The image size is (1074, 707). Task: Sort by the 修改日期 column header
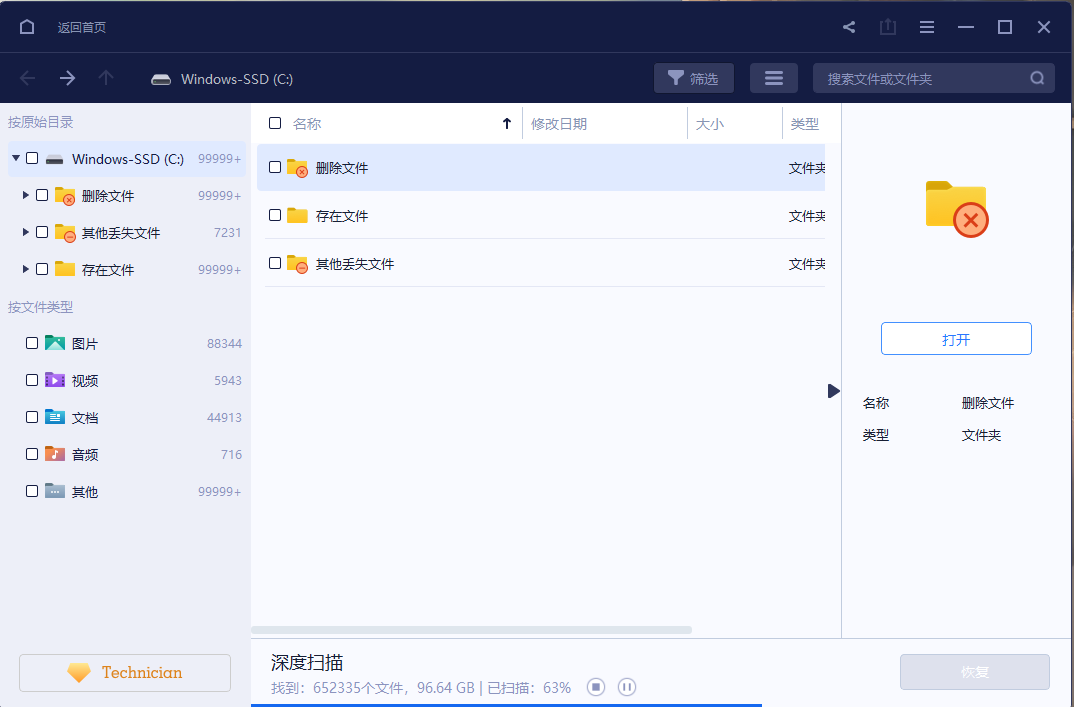559,124
